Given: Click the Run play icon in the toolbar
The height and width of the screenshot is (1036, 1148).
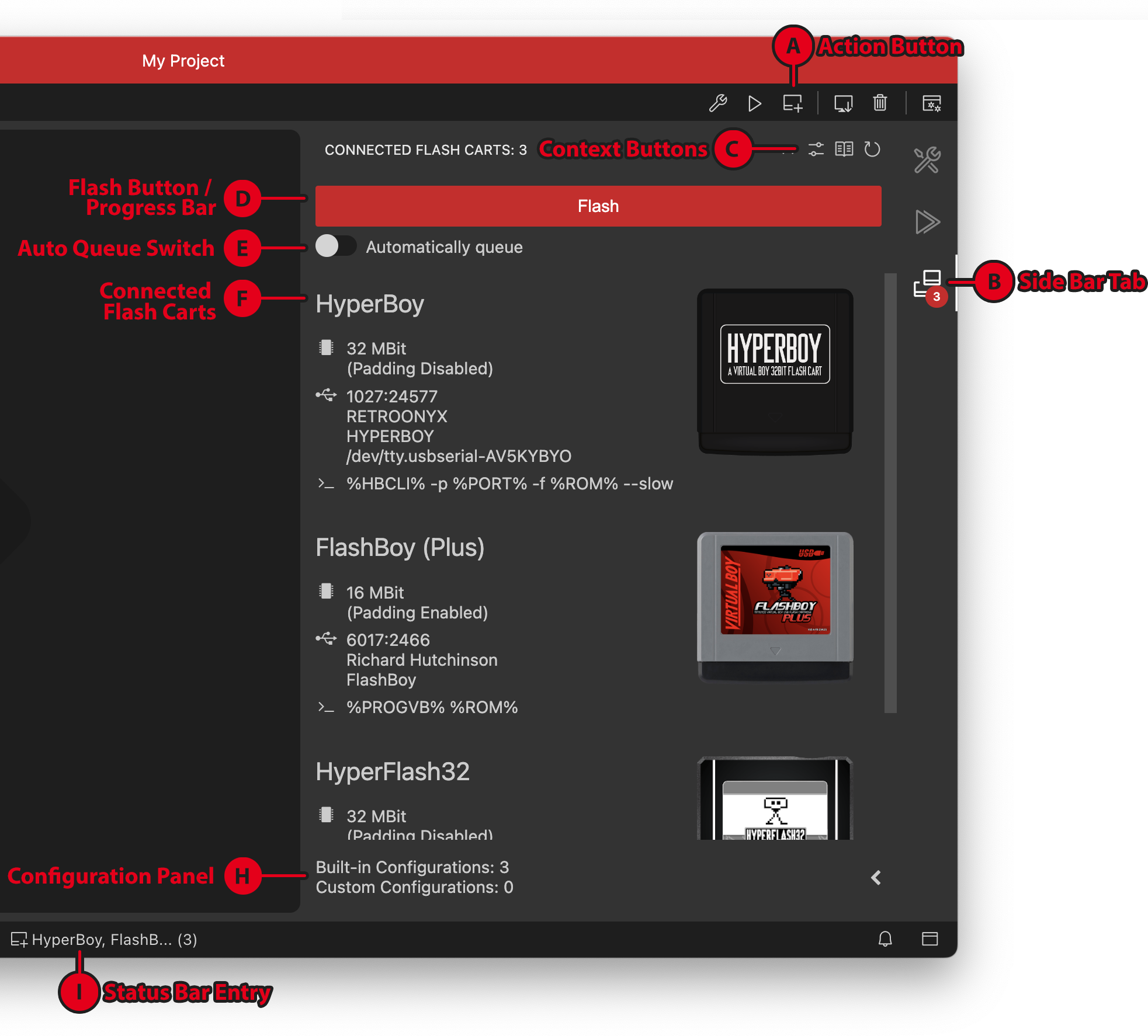Looking at the screenshot, I should click(x=754, y=103).
